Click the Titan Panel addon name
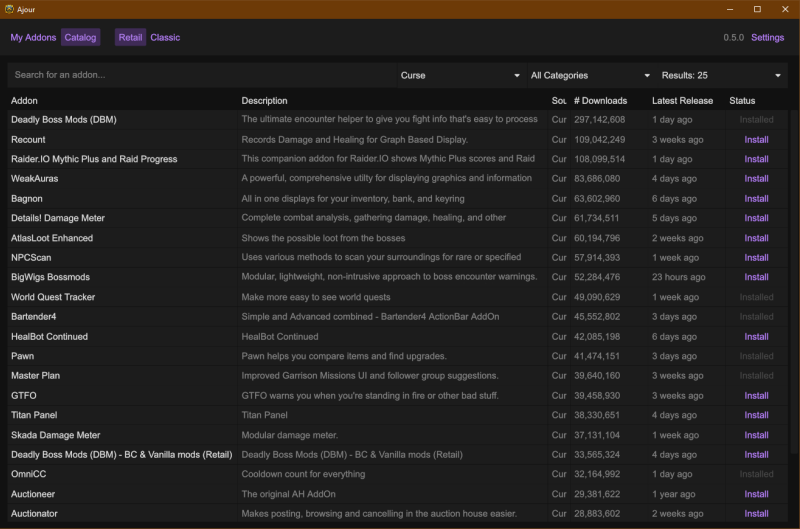This screenshot has height=529, width=800. click(x=34, y=415)
